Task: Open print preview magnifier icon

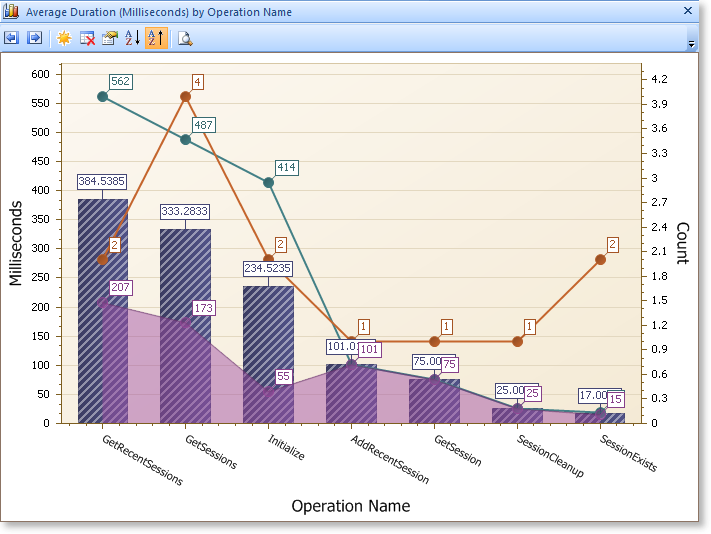Action: [x=185, y=38]
